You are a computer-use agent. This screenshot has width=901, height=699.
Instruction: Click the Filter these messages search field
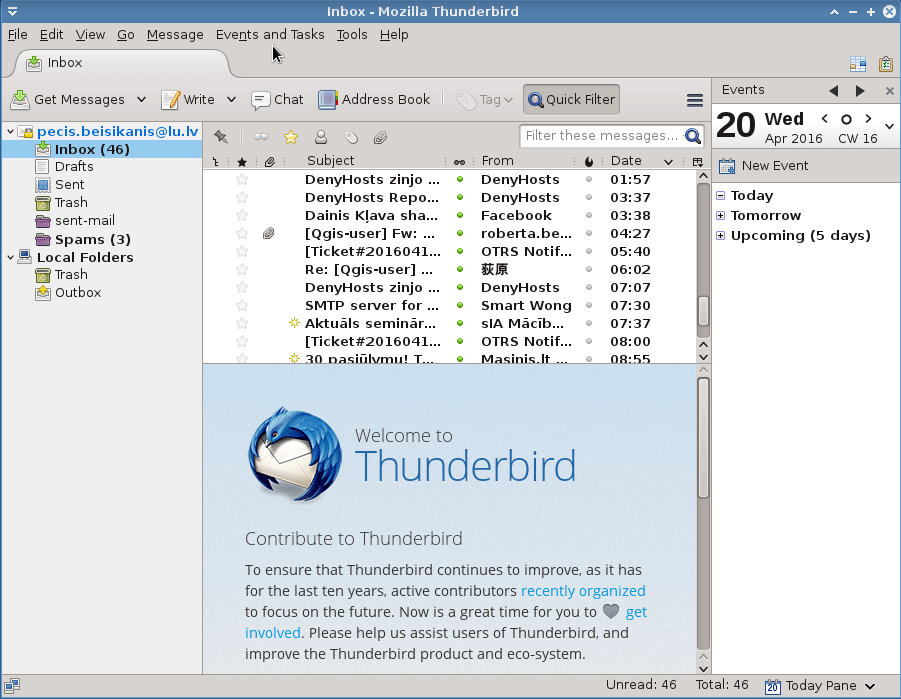point(612,136)
